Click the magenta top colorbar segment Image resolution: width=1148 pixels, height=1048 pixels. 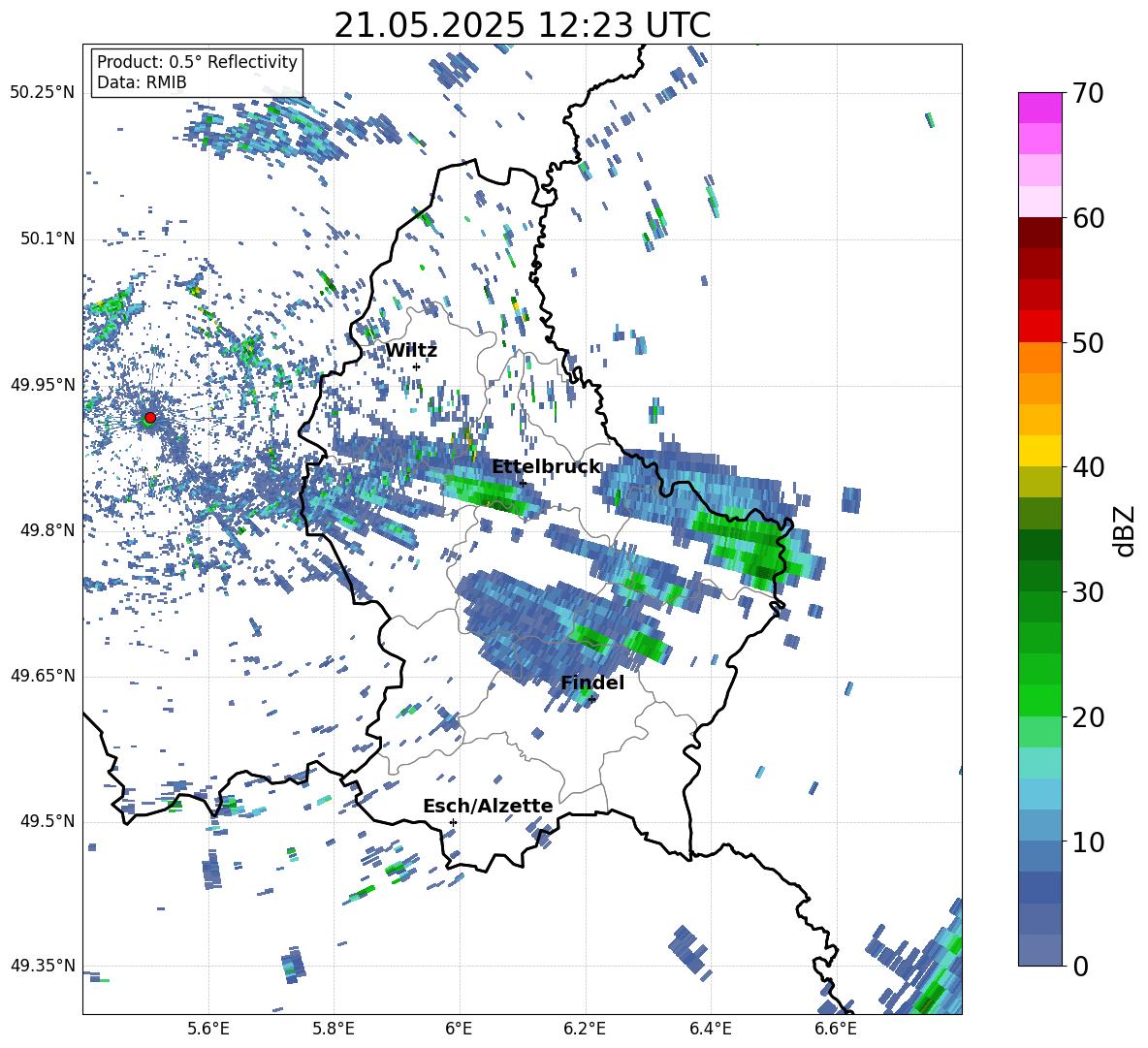point(1039,109)
